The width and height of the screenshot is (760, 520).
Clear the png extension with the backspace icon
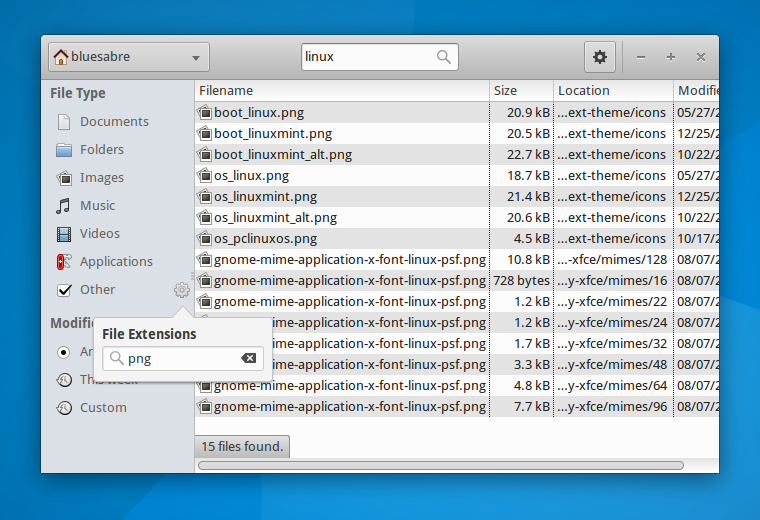(x=249, y=358)
